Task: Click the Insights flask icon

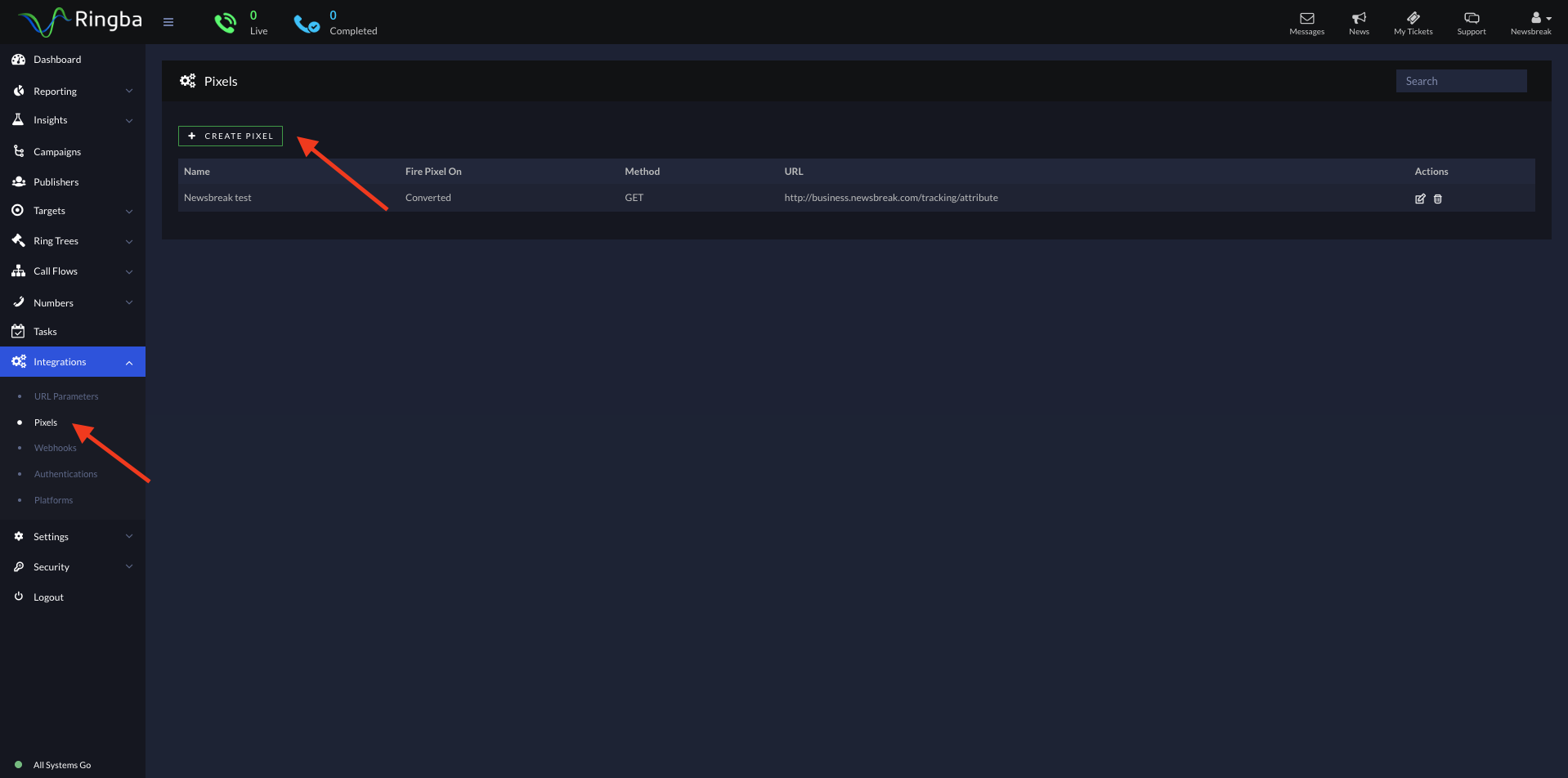Action: 18,119
